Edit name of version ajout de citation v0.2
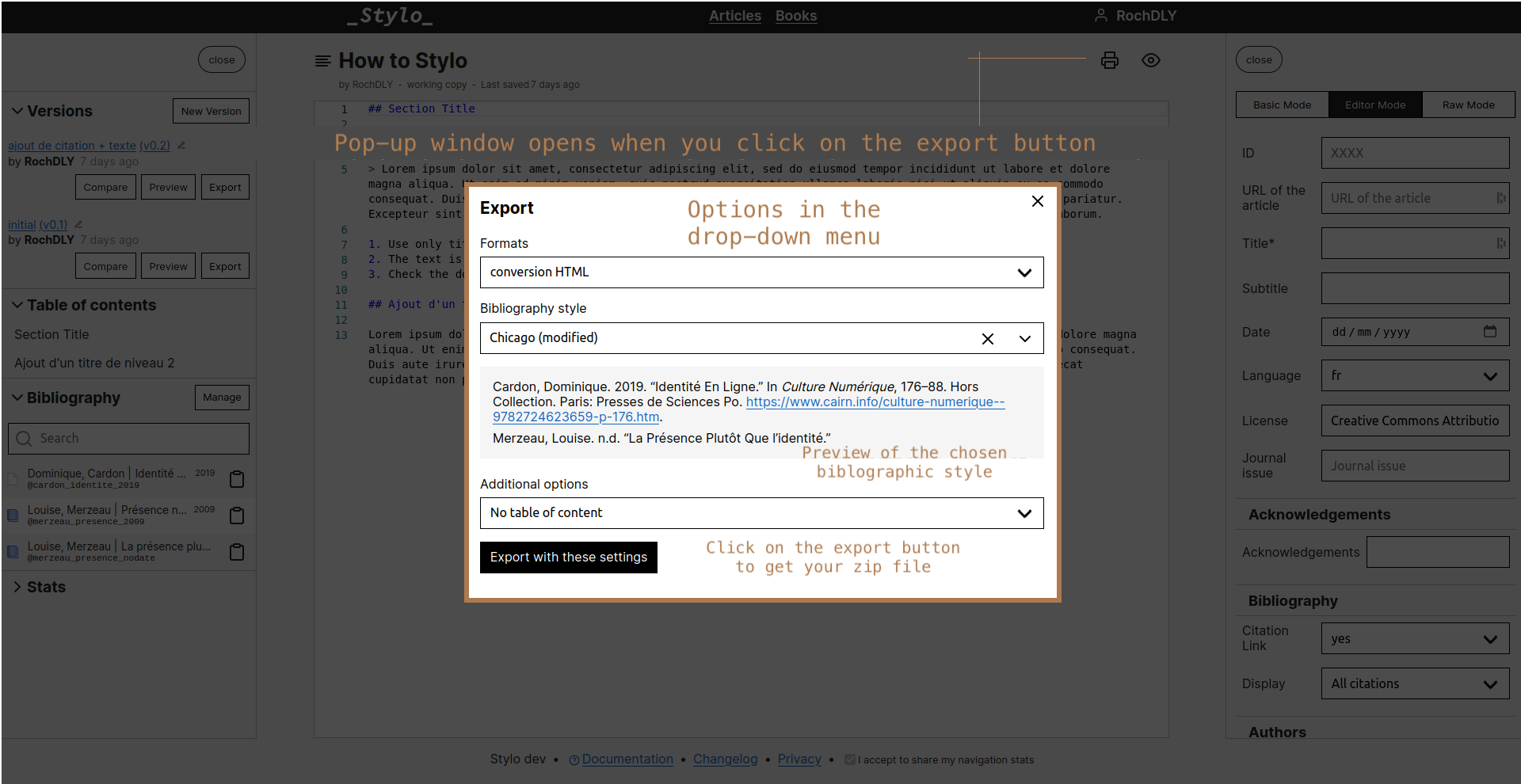 point(181,146)
